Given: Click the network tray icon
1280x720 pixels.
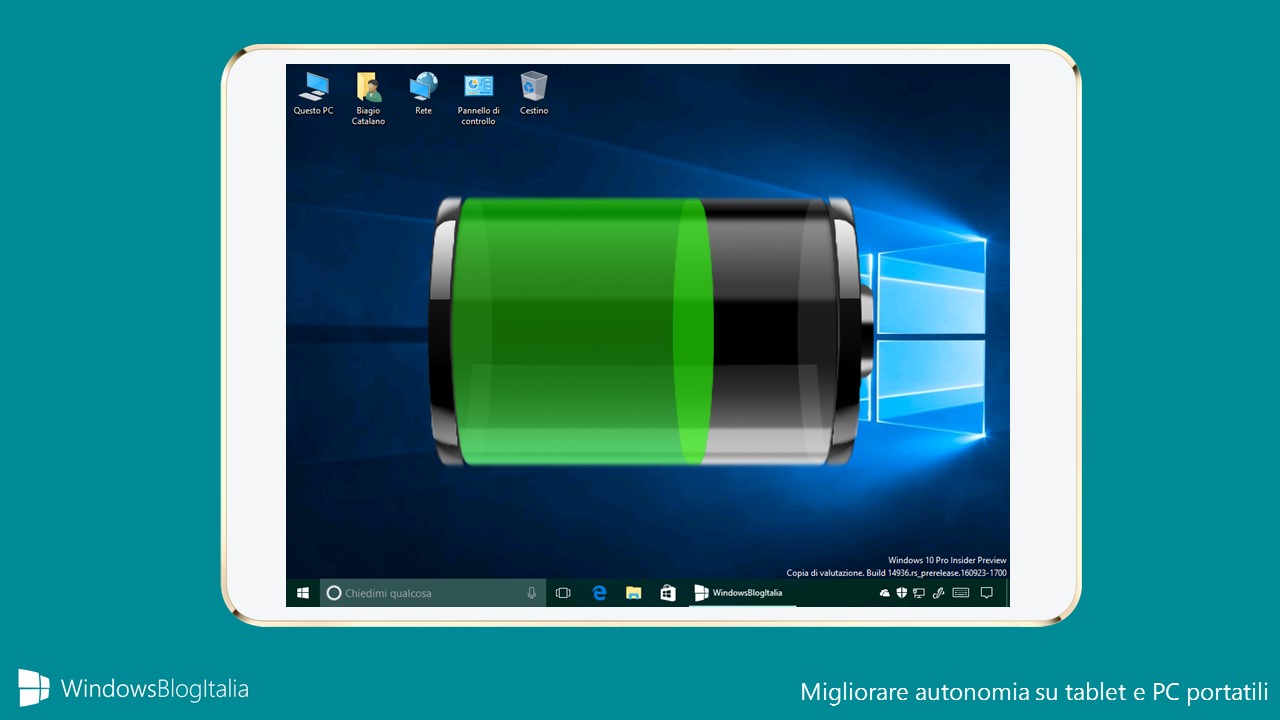Looking at the screenshot, I should coord(918,593).
